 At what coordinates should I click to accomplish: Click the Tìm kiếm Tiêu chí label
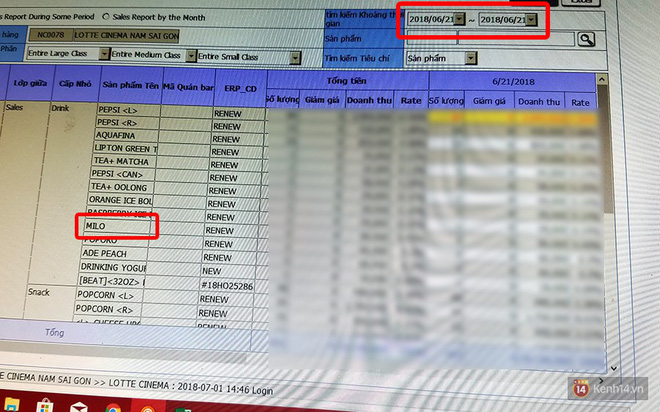(357, 58)
